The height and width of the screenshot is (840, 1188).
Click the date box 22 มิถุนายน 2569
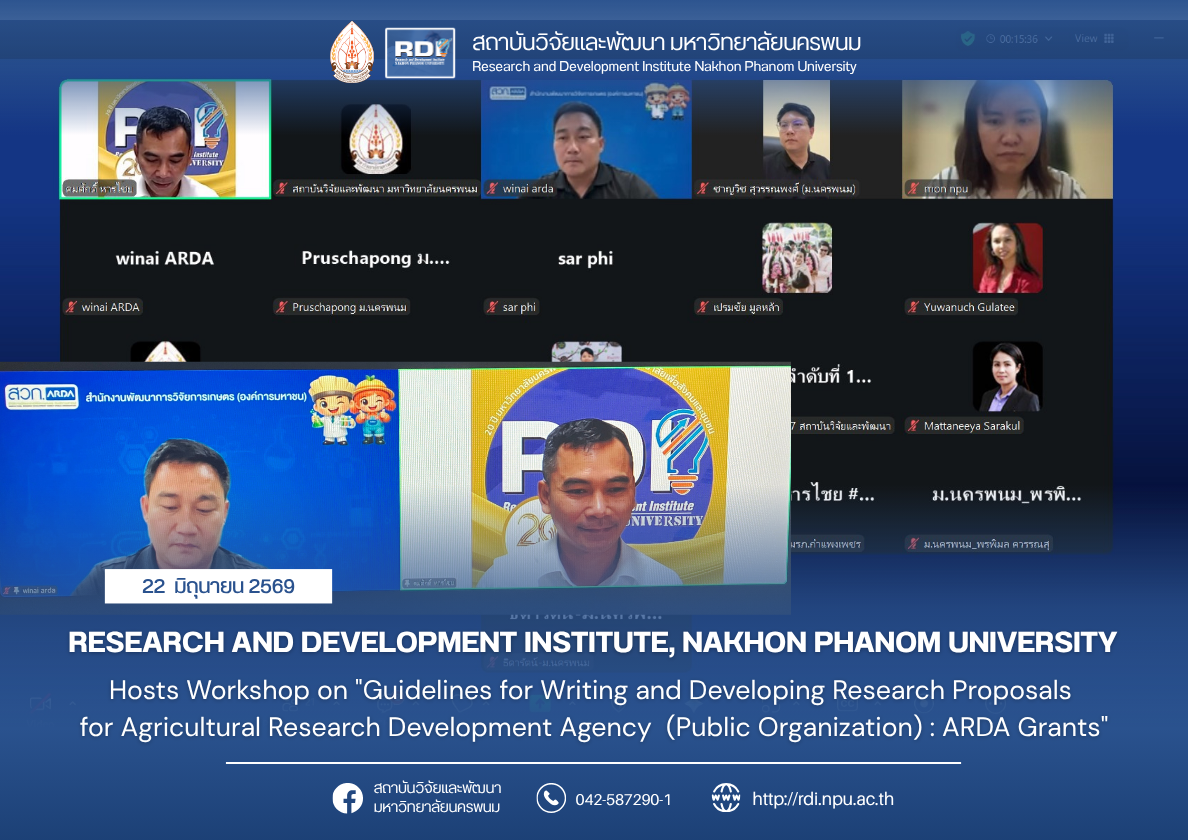point(218,586)
